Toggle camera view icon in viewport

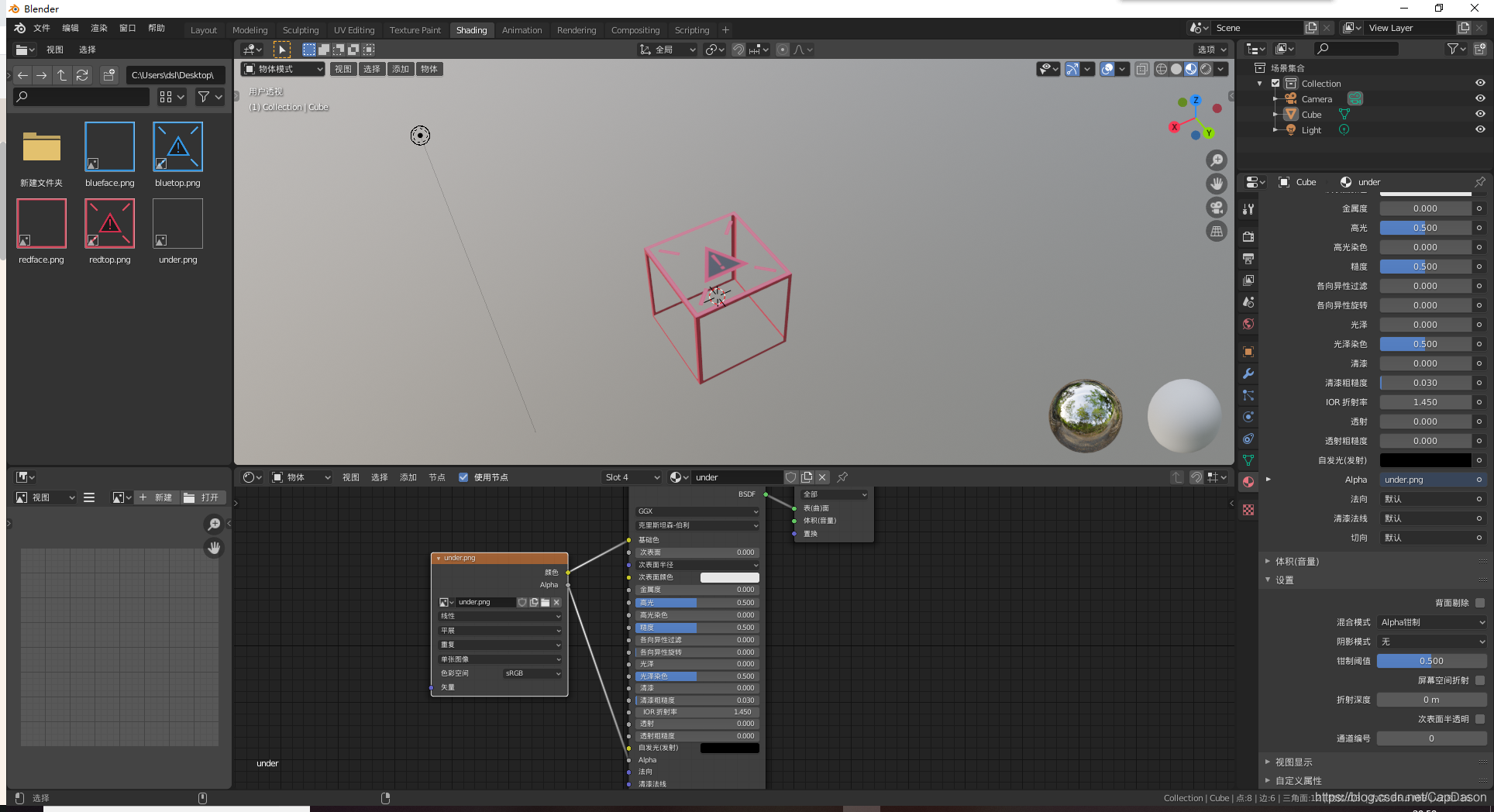click(1217, 208)
